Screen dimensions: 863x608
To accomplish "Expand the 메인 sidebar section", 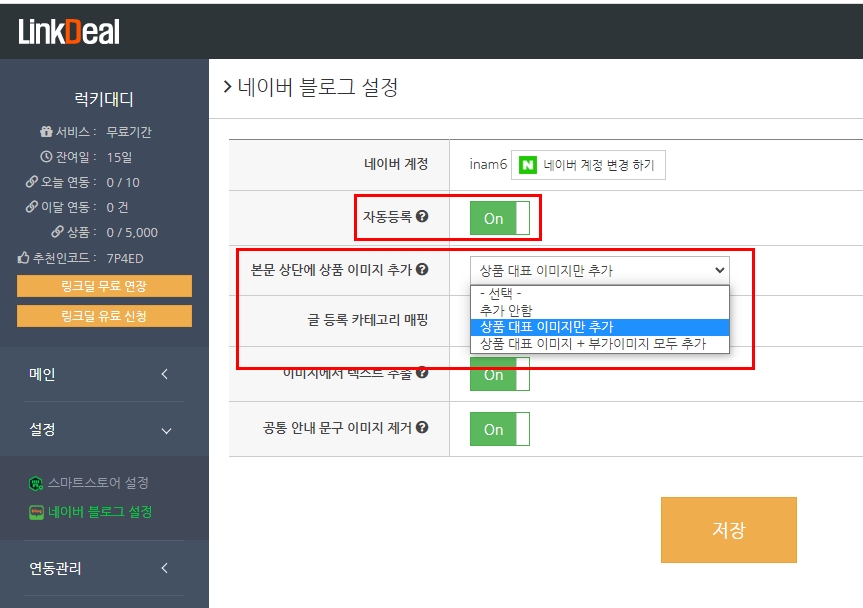I will (x=104, y=374).
